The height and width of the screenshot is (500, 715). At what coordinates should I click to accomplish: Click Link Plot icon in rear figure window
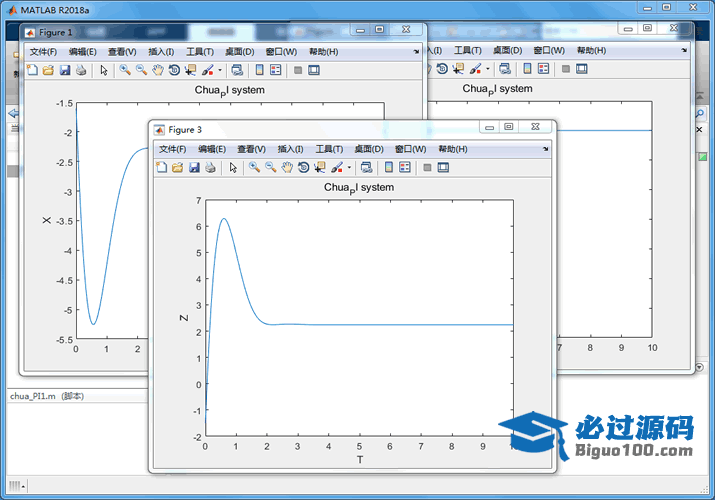(x=505, y=68)
